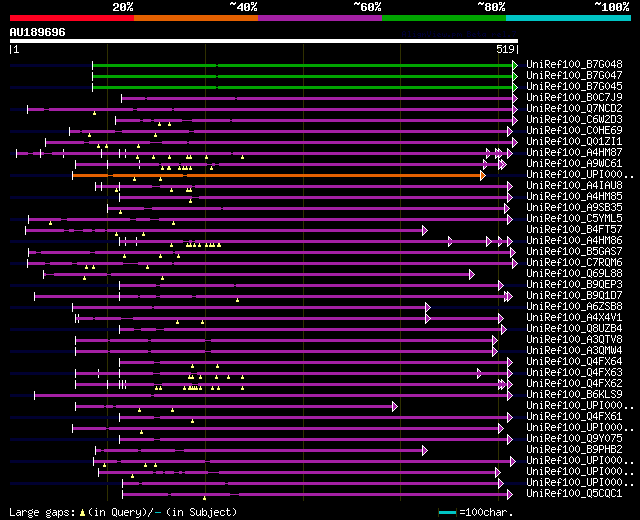This screenshot has width=640, height=520.
Task: Click the cyan ~100% identity legend segment
Action: (x=569, y=18)
